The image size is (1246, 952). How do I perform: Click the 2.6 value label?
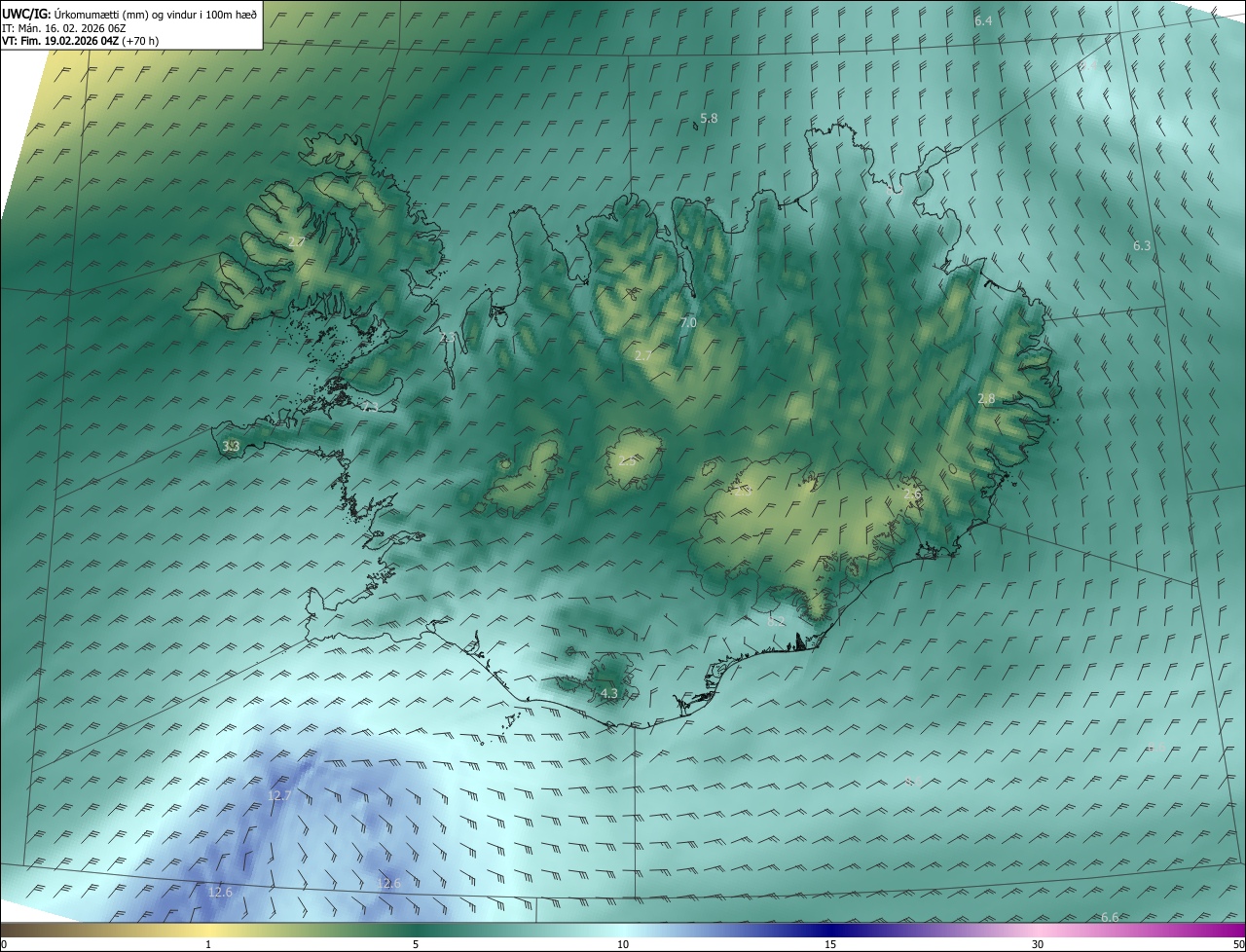point(912,494)
